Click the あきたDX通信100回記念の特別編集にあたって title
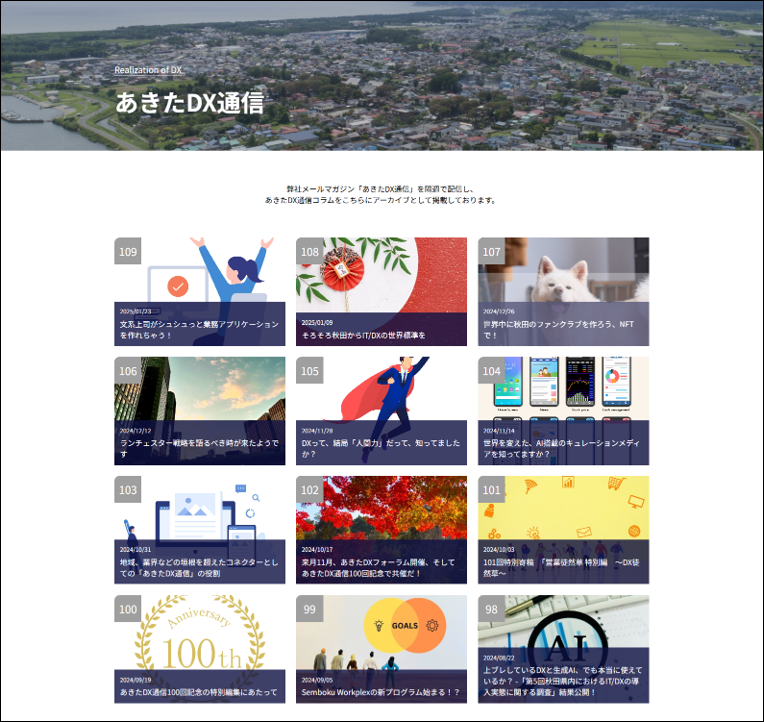Viewport: 764px width, 722px height. point(198,692)
